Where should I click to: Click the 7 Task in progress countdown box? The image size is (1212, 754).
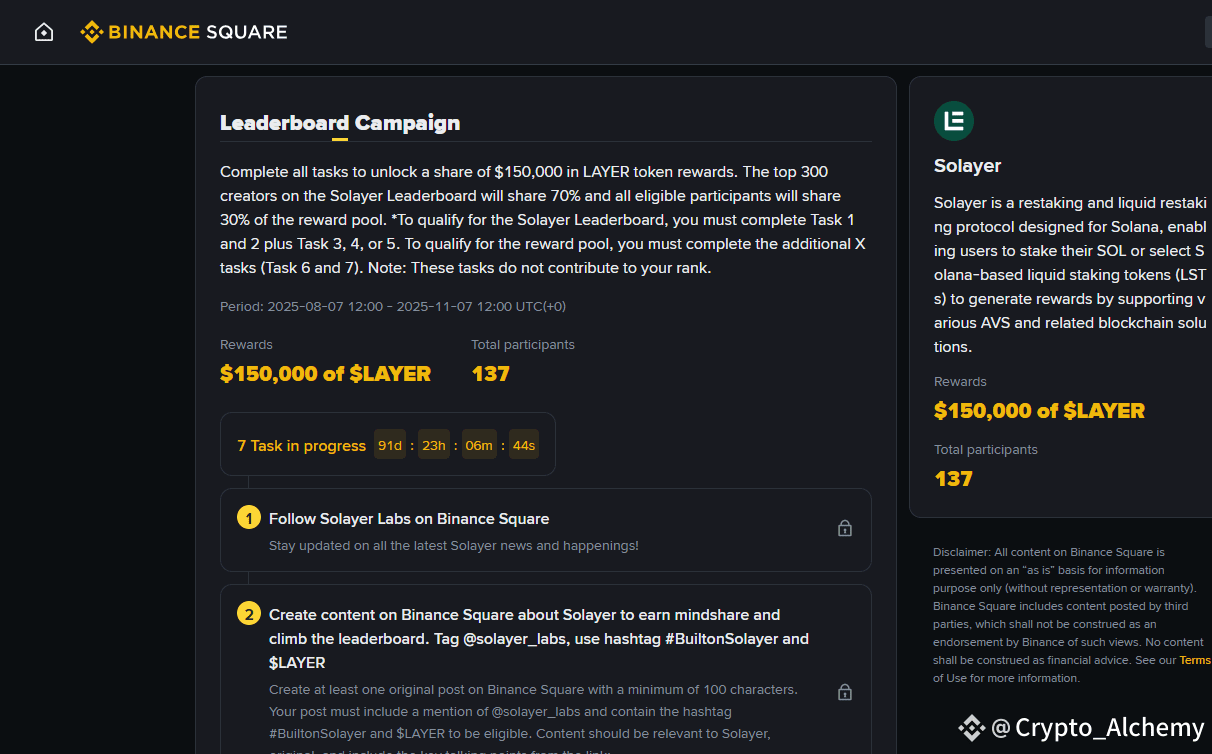(x=388, y=444)
